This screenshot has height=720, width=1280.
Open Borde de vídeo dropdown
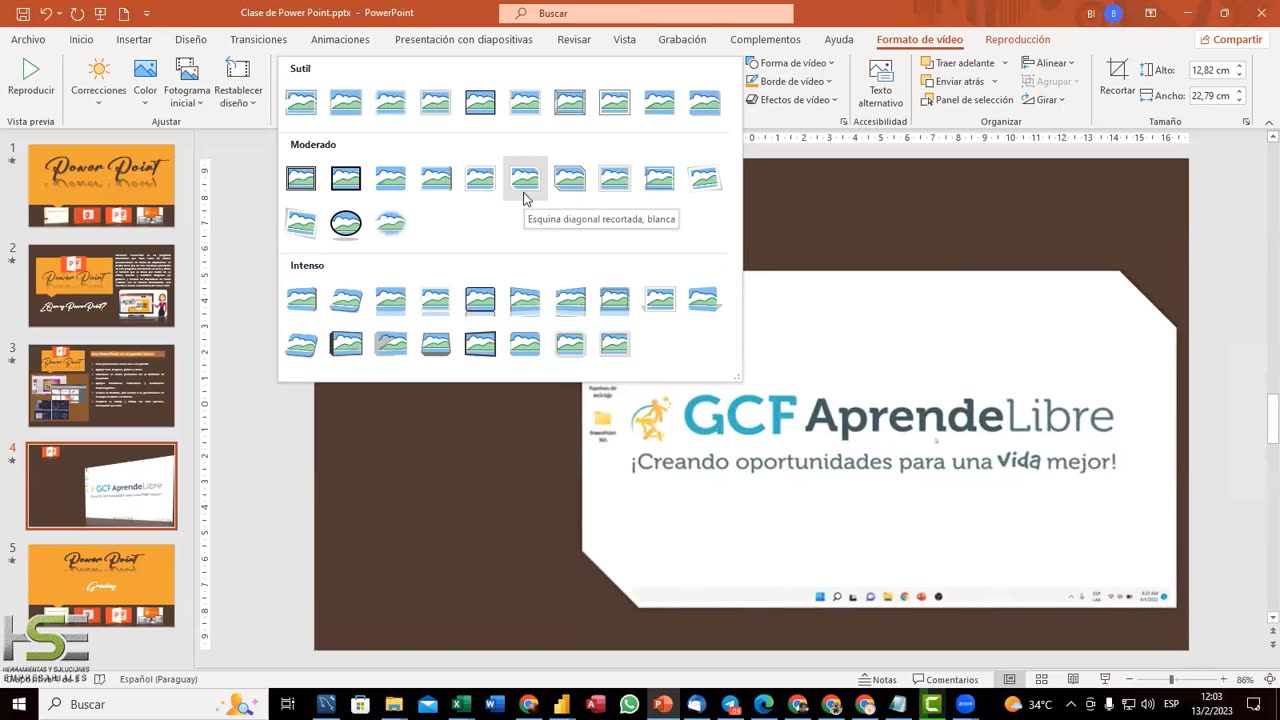791,81
